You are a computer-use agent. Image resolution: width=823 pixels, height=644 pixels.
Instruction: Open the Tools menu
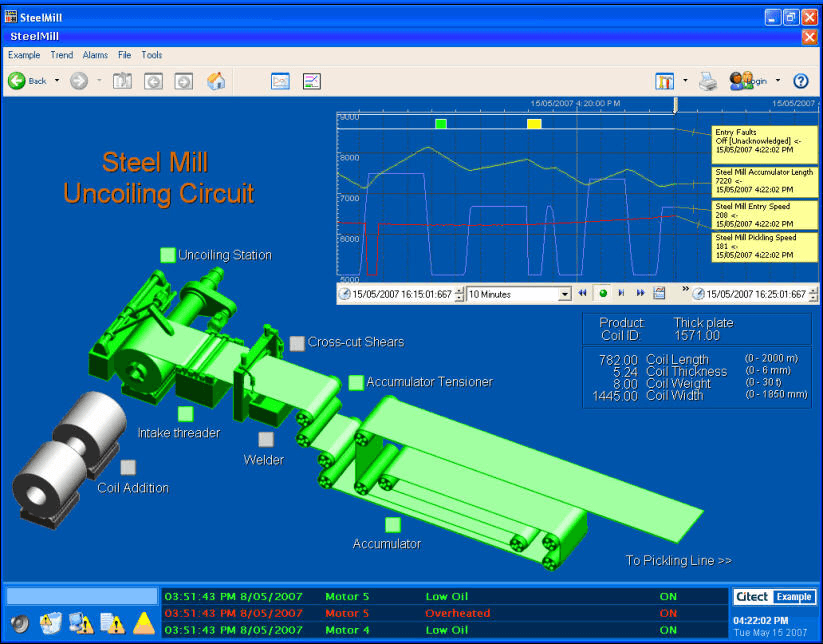point(152,55)
